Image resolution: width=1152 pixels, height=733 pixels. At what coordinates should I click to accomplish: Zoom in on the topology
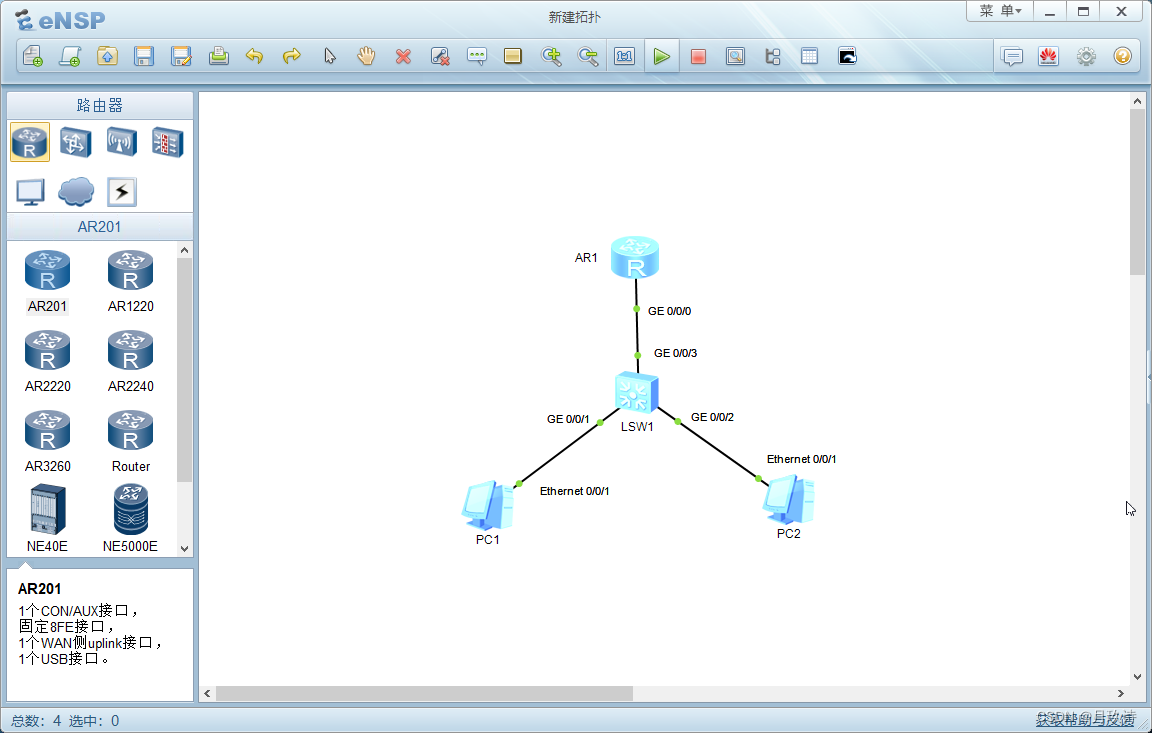pos(551,57)
